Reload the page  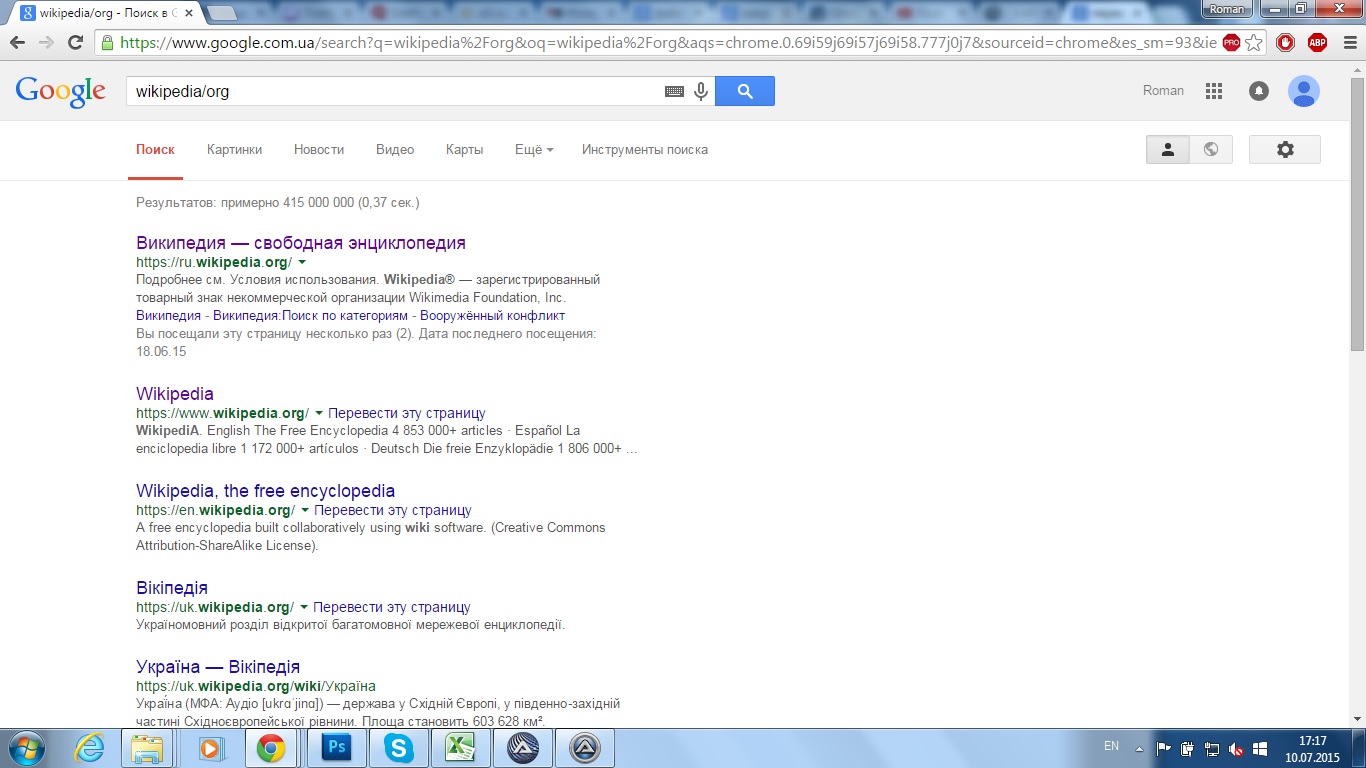75,43
